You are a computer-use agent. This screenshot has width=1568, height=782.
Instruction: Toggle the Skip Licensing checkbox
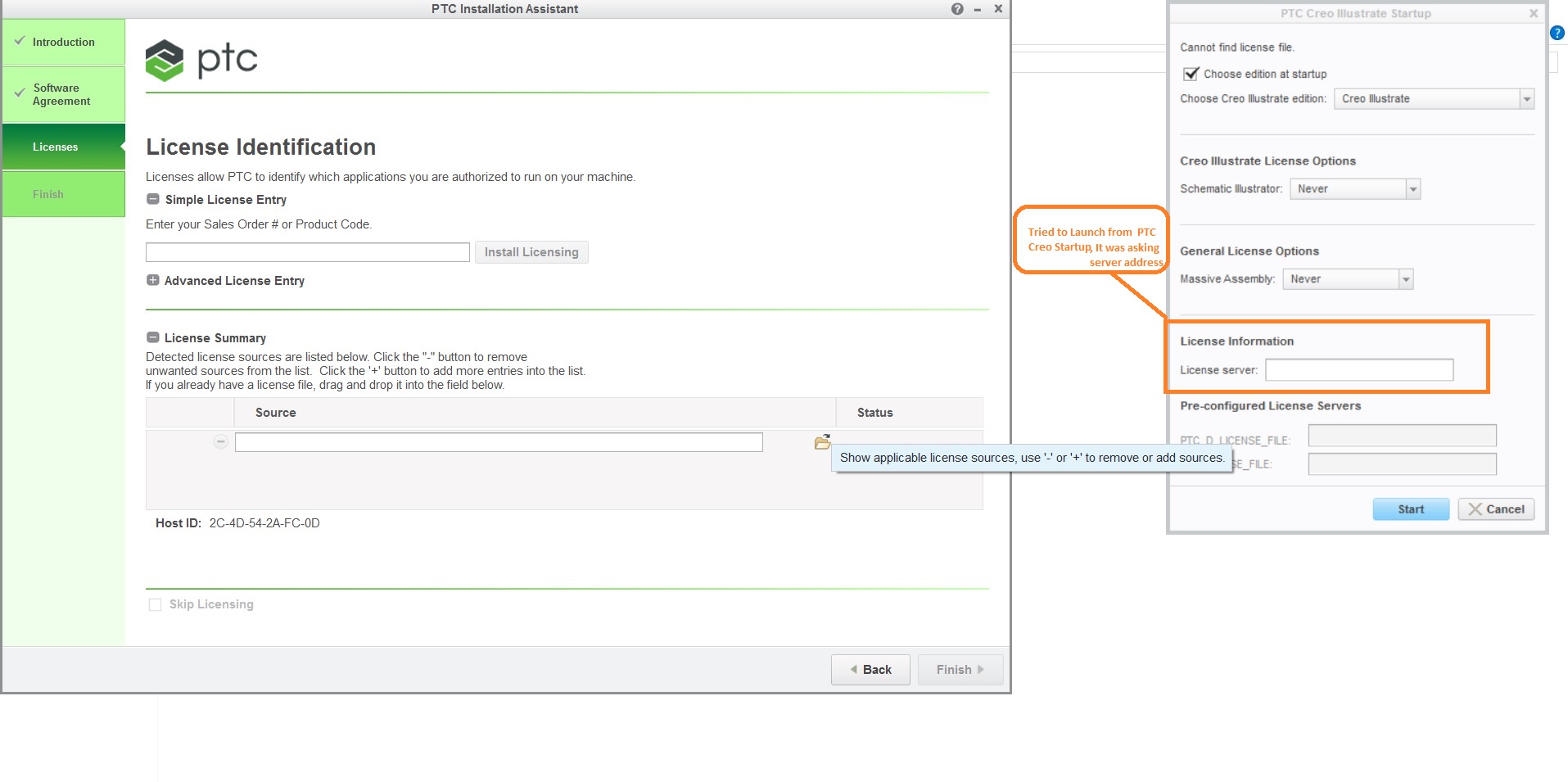point(155,604)
